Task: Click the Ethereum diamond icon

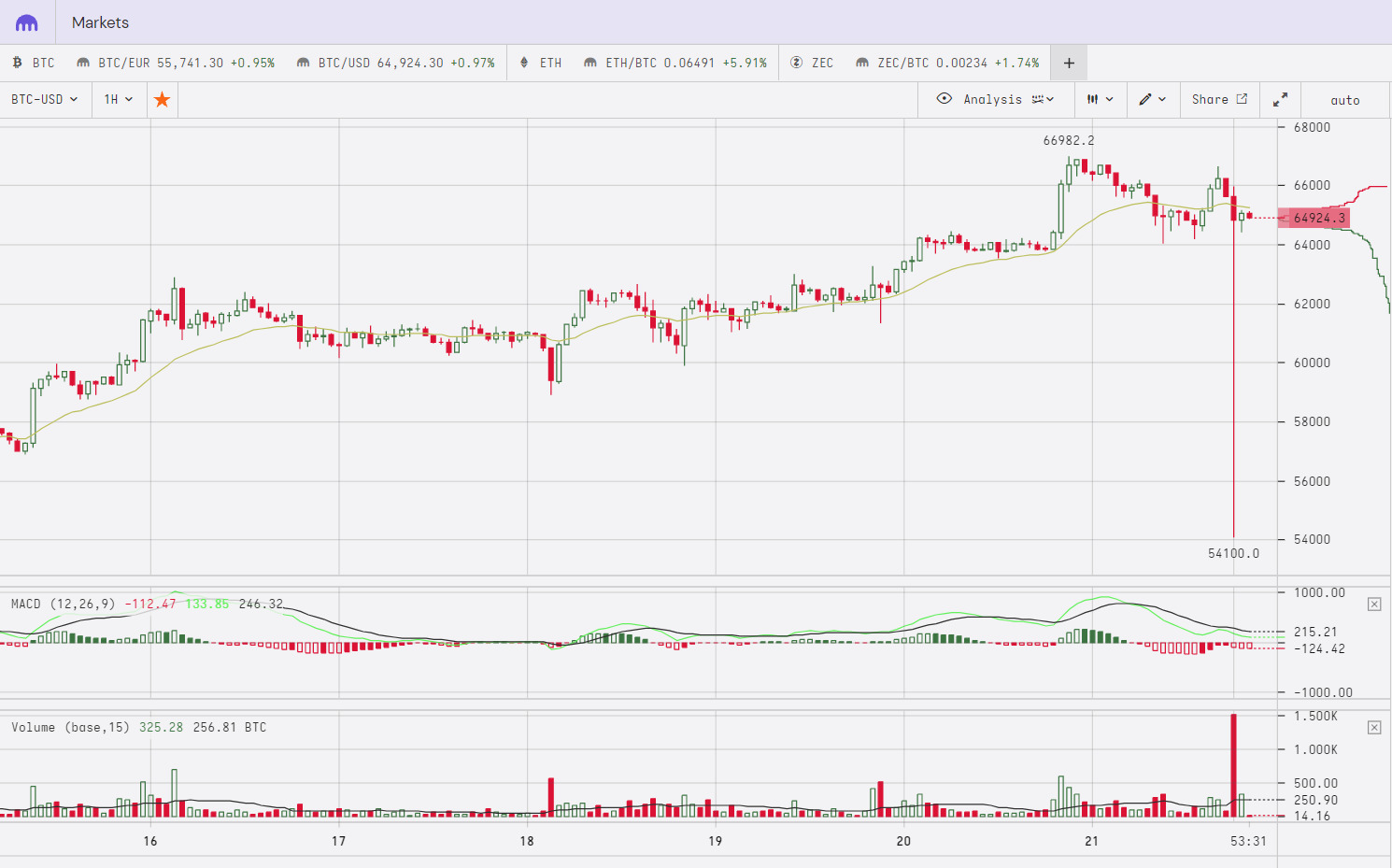Action: point(524,63)
